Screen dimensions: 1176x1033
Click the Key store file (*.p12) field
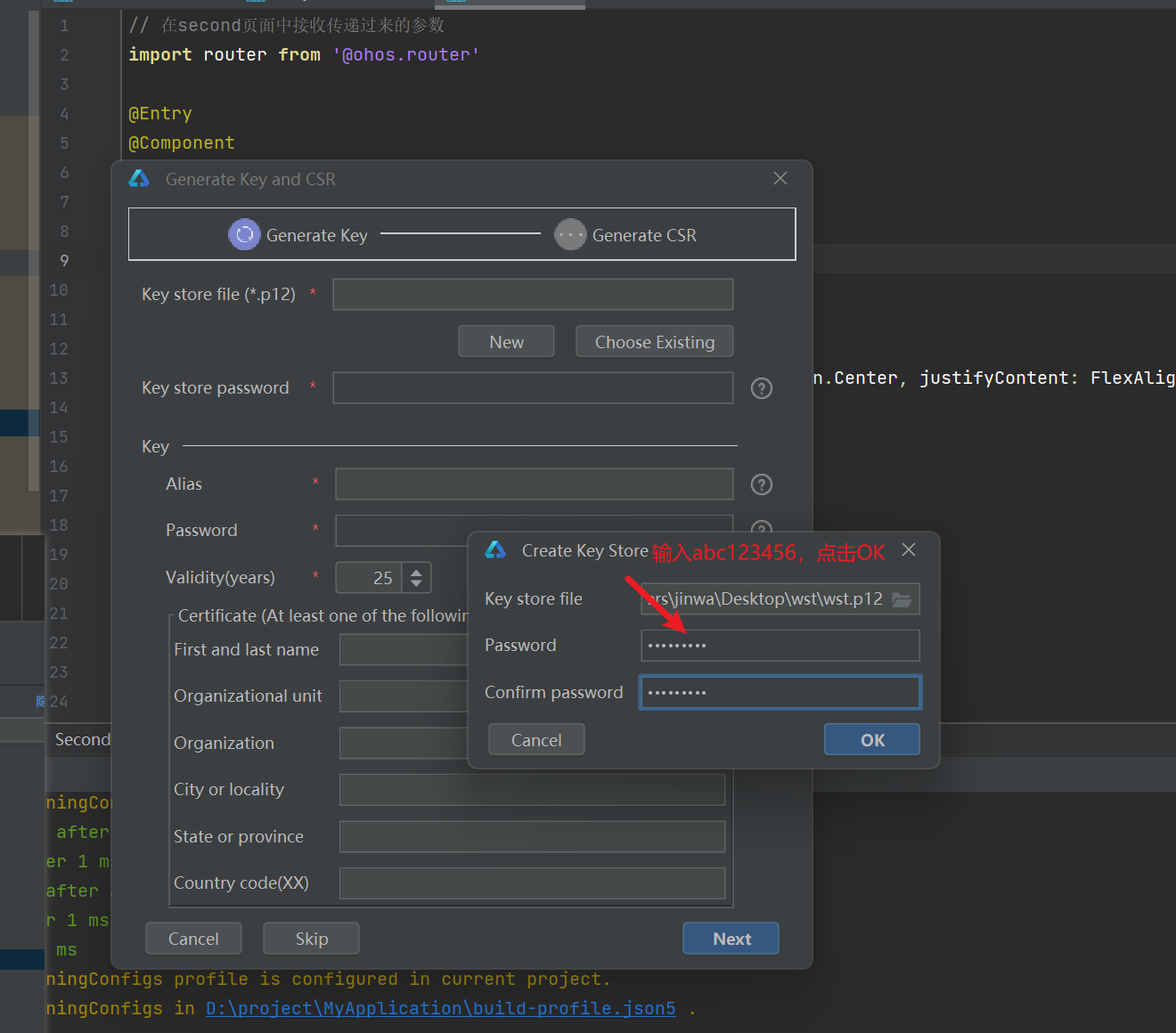(533, 295)
